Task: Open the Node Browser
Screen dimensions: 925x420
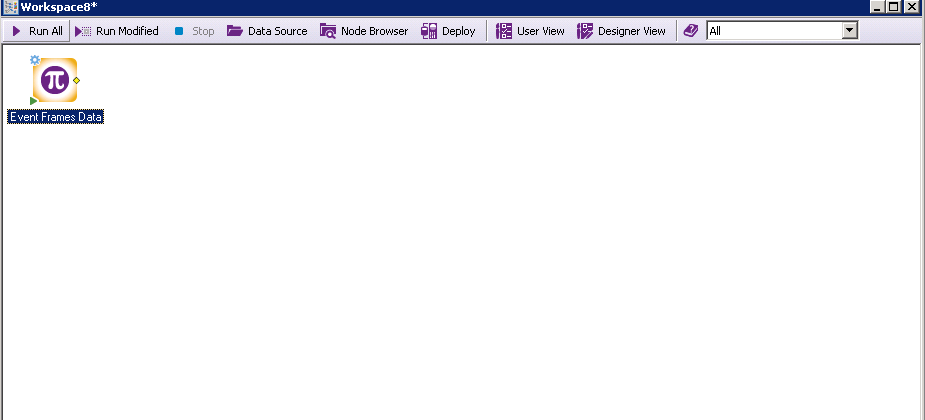Action: coord(364,31)
